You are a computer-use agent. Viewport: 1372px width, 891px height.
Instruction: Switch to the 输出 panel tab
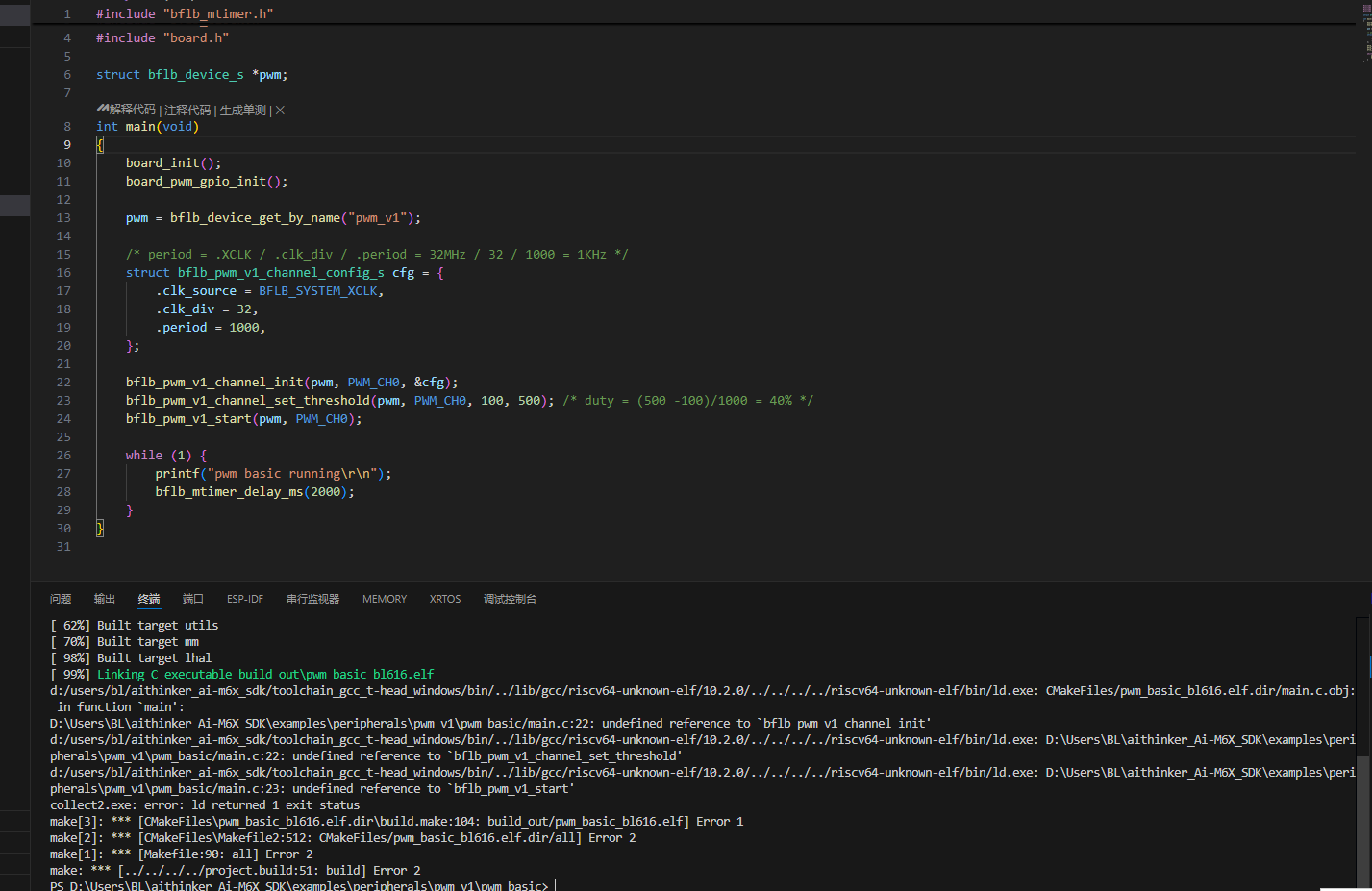(105, 599)
